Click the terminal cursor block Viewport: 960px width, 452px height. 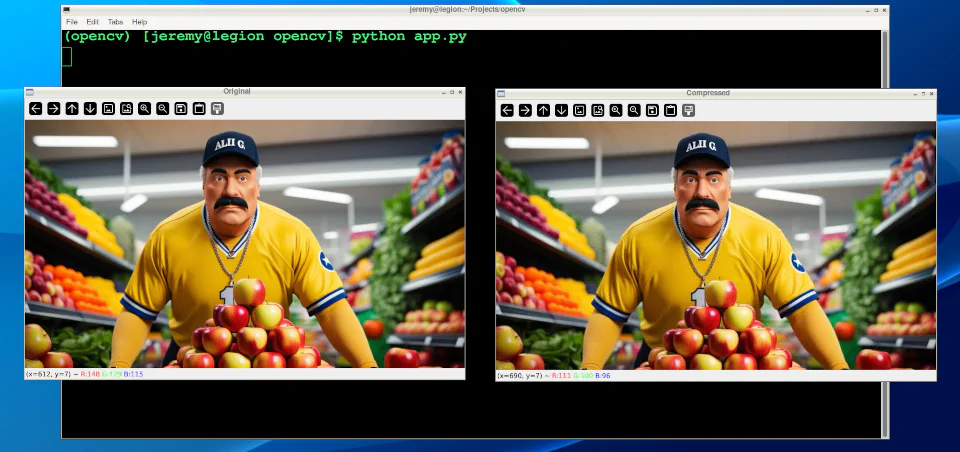(67, 56)
